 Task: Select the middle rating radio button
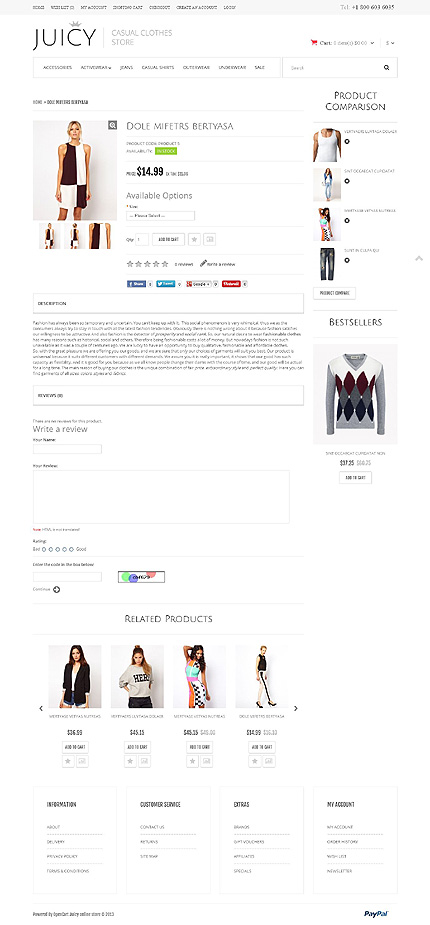(x=58, y=549)
